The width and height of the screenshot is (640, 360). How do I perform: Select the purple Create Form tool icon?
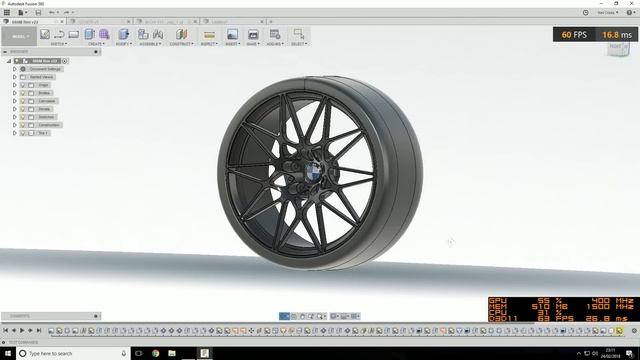pyautogui.click(x=104, y=34)
